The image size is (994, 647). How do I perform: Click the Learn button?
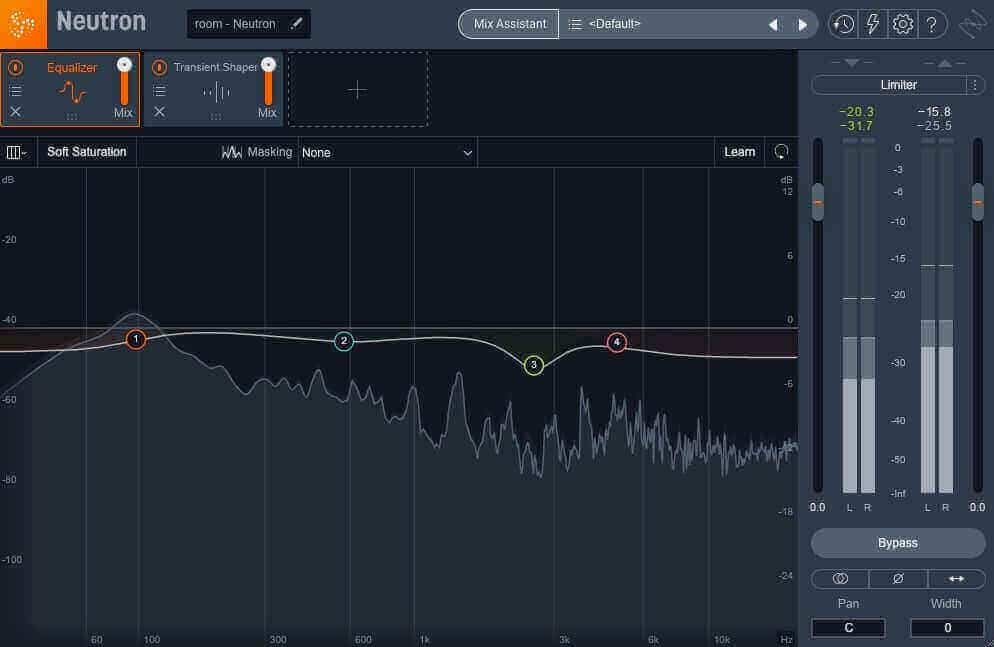[x=739, y=152]
